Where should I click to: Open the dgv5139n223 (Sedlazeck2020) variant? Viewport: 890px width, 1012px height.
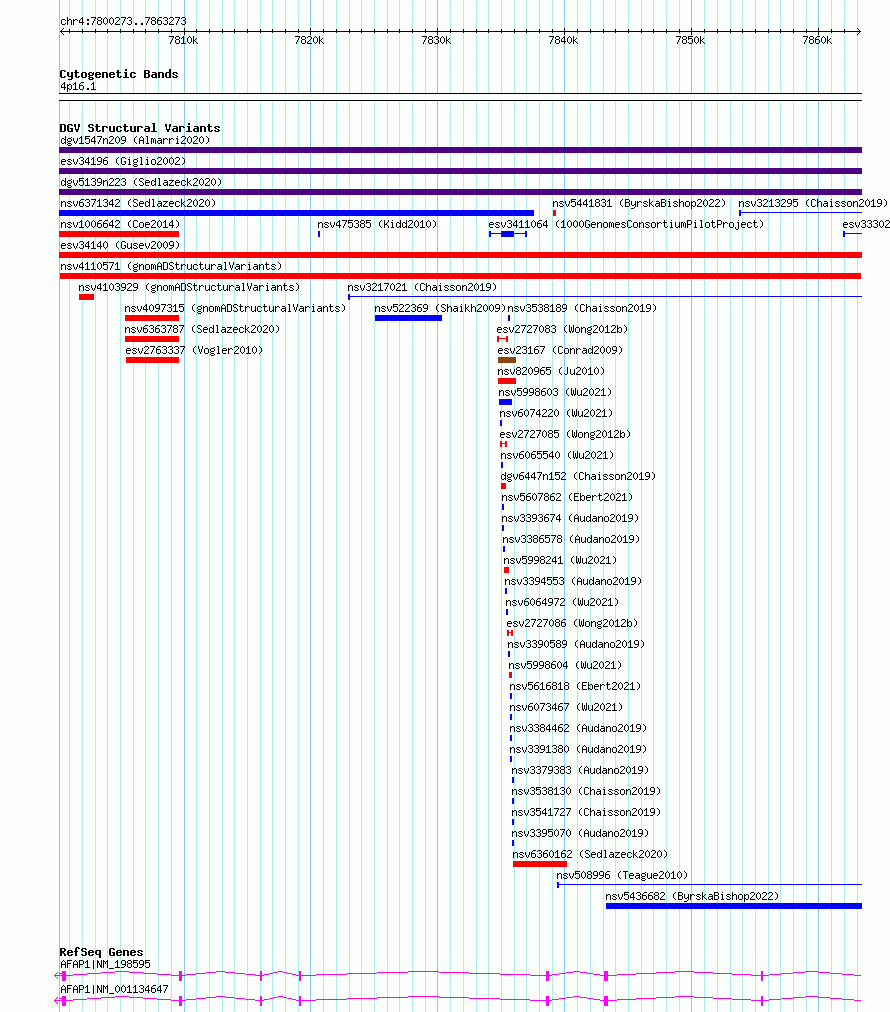[x=141, y=182]
